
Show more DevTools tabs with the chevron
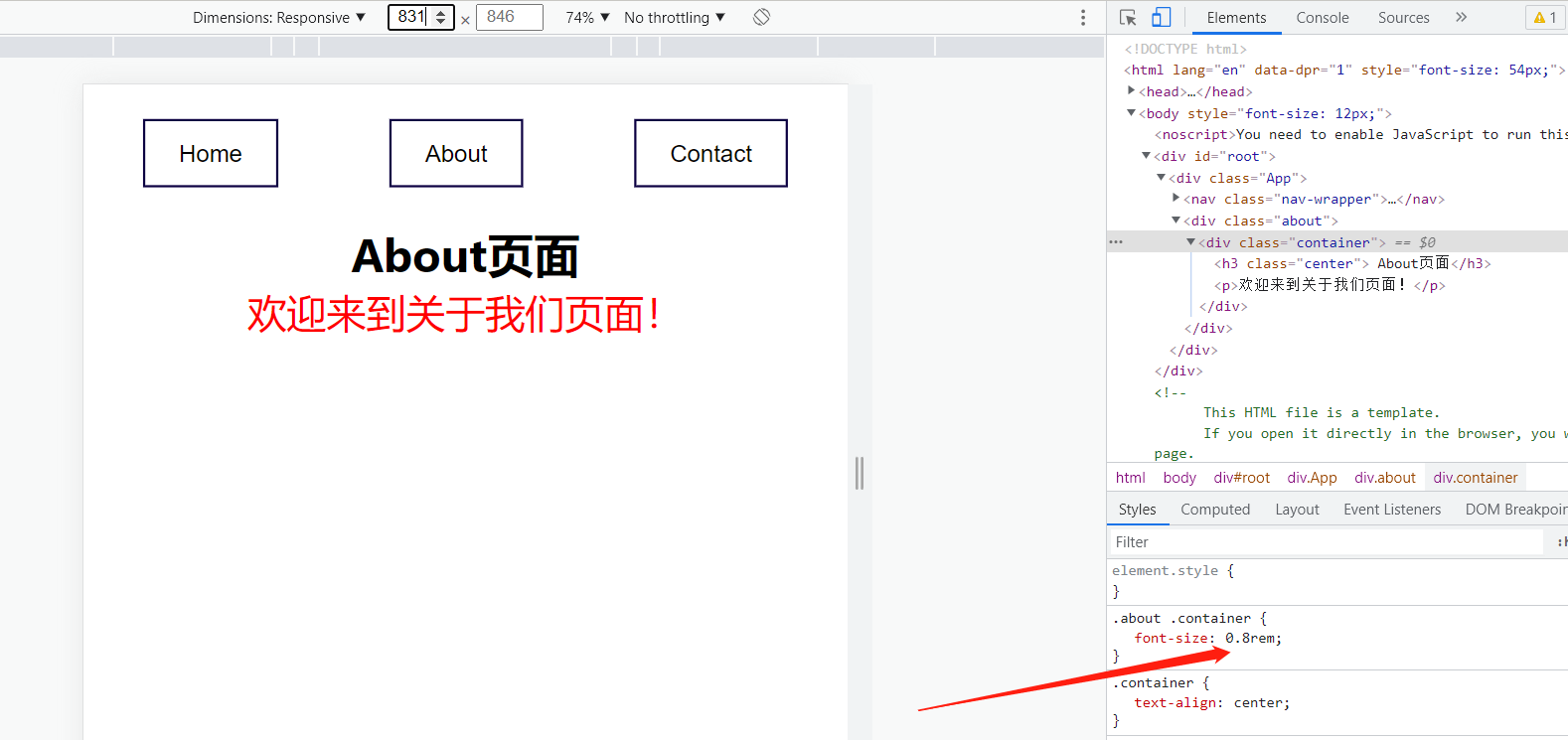pyautogui.click(x=1461, y=17)
